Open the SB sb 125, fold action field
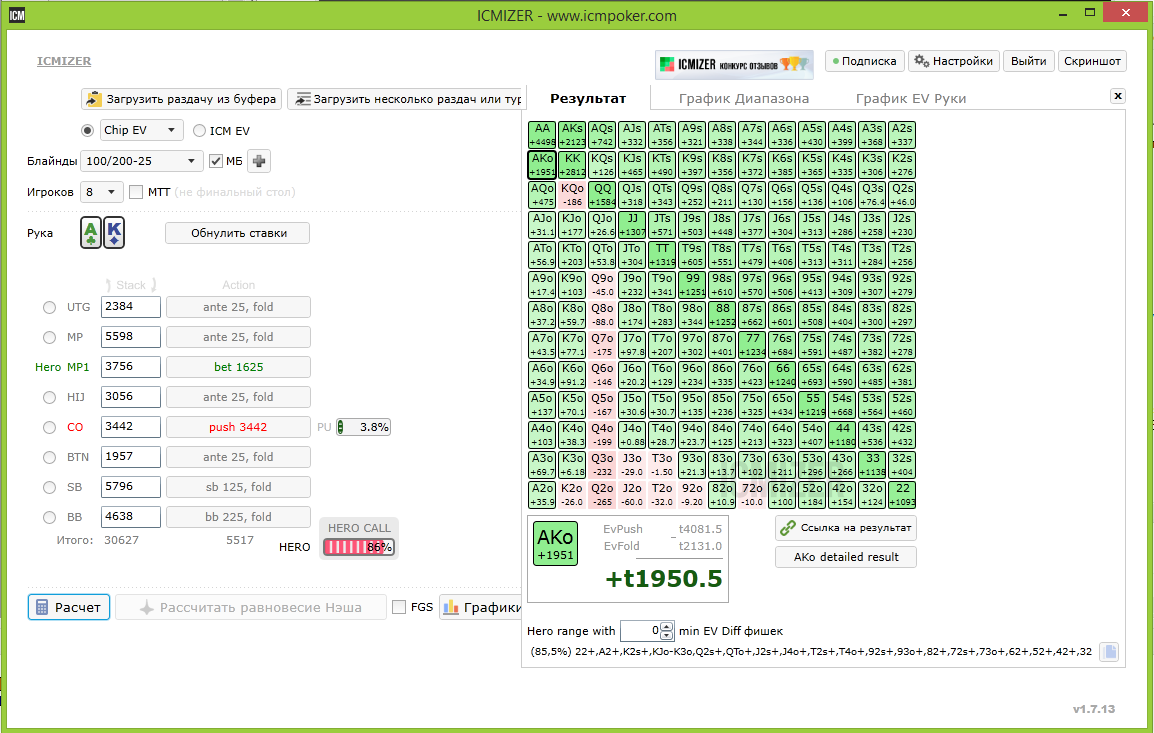Screen dimensions: 1154x733 point(238,487)
